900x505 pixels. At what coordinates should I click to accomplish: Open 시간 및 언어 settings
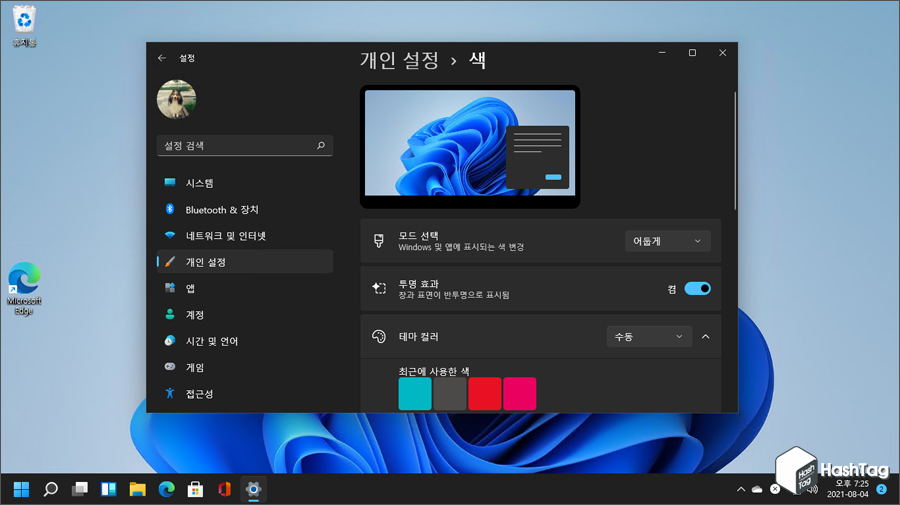[245, 341]
